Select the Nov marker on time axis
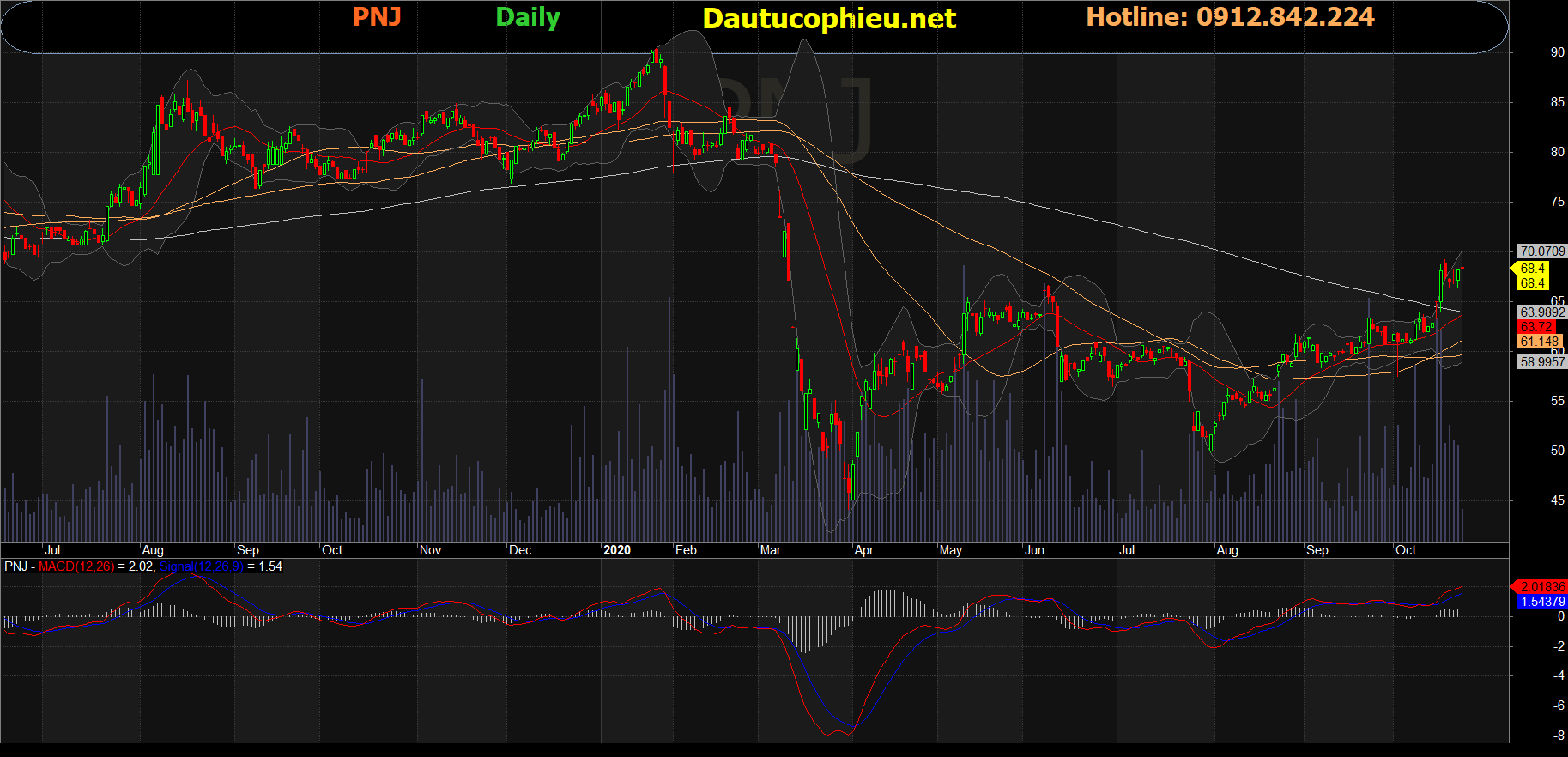 (x=430, y=550)
